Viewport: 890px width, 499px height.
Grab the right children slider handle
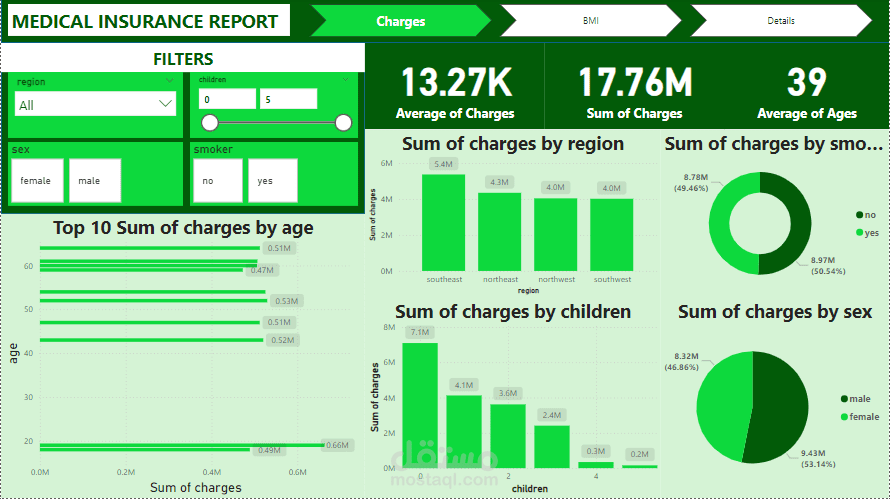(343, 123)
